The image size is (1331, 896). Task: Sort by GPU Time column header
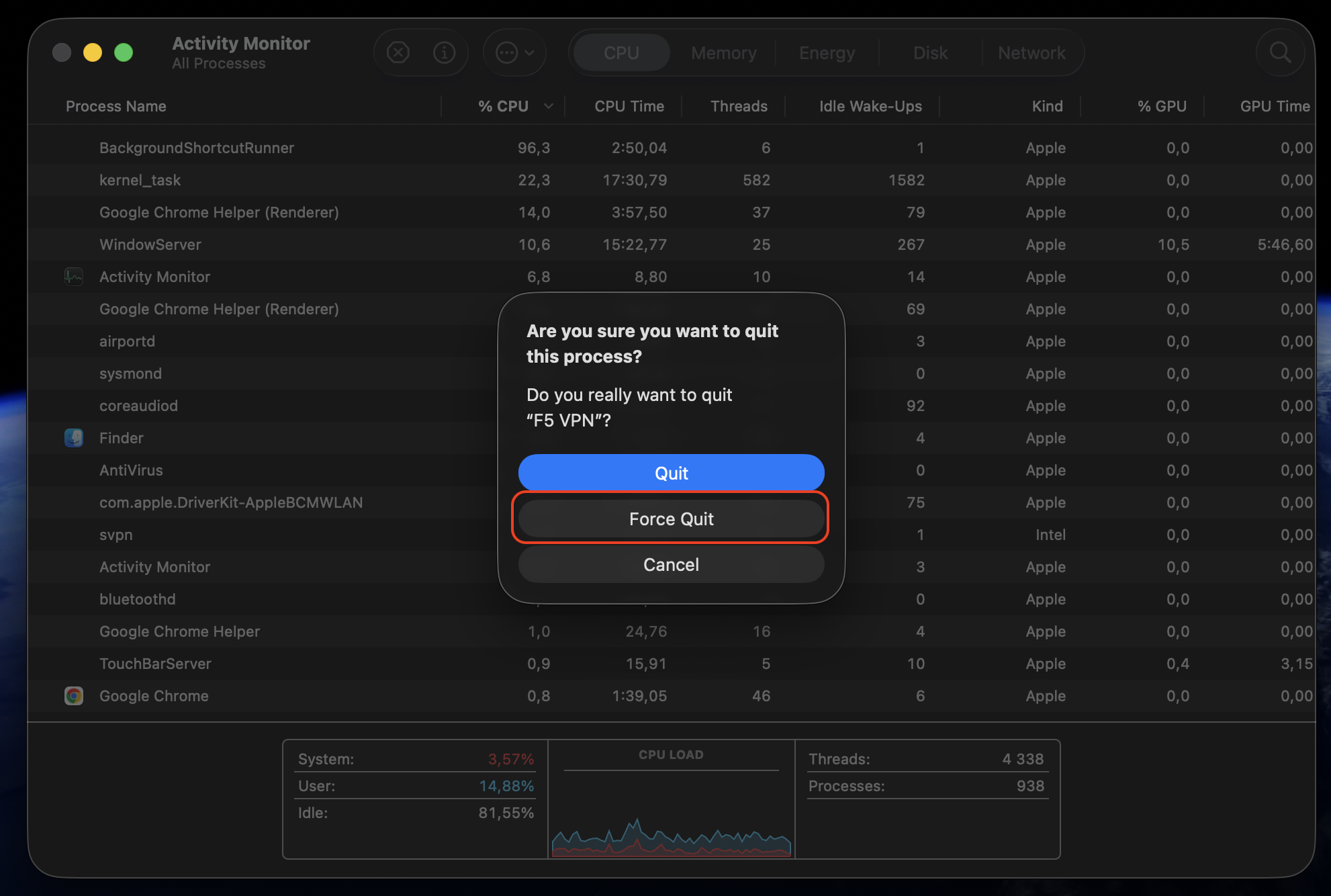(1275, 106)
